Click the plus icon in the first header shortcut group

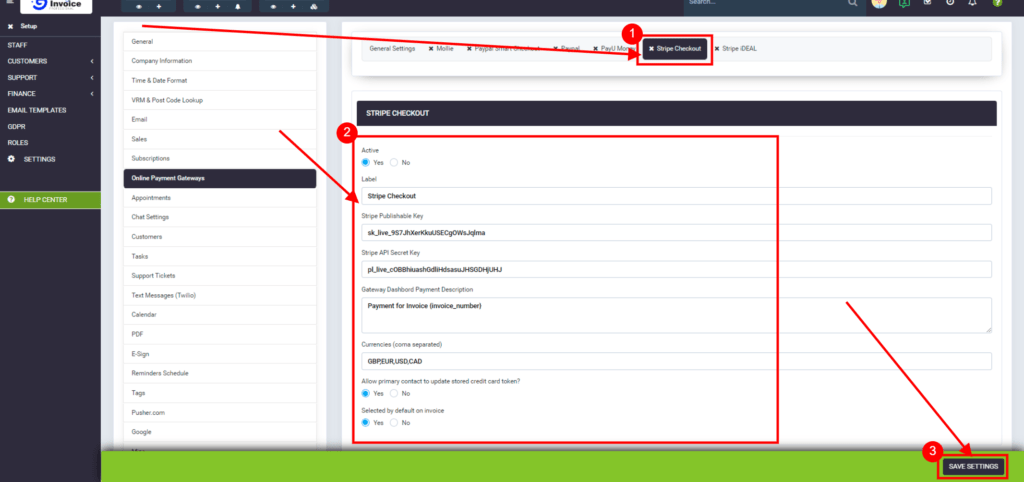[x=158, y=7]
